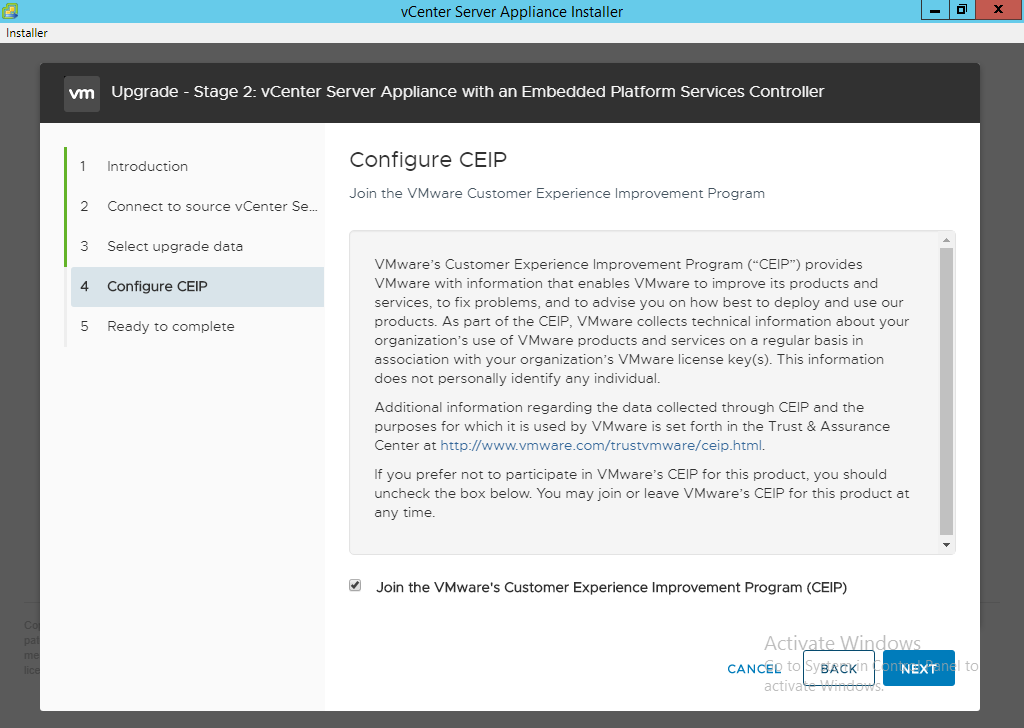Click the BACK button
The height and width of the screenshot is (728, 1024).
[x=839, y=668]
